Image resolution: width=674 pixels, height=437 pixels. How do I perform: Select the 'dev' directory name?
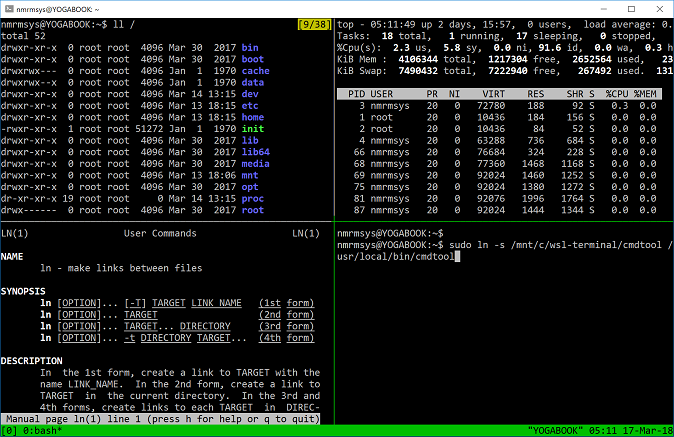click(x=250, y=94)
